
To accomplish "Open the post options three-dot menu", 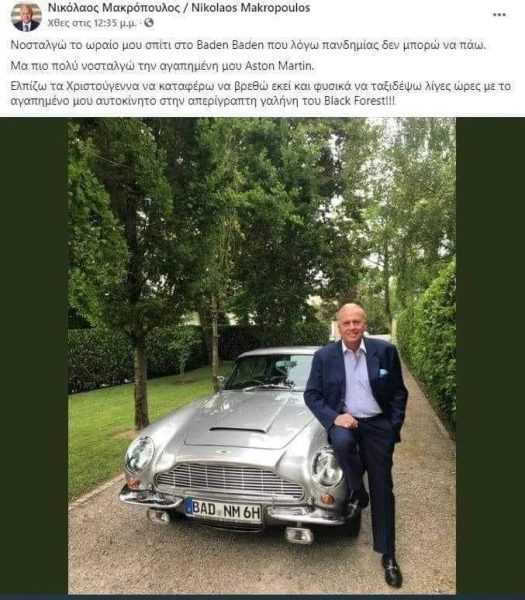I will pyautogui.click(x=499, y=15).
